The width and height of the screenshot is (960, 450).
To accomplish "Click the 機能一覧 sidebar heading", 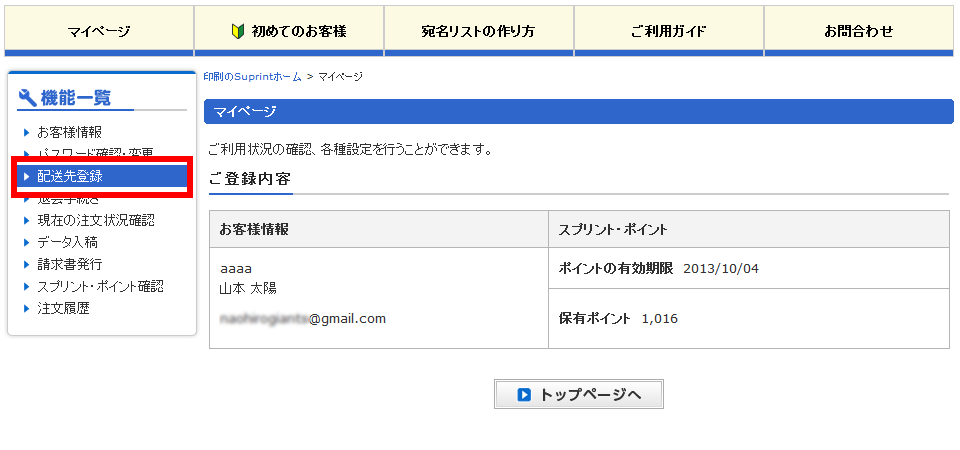I will pos(75,97).
